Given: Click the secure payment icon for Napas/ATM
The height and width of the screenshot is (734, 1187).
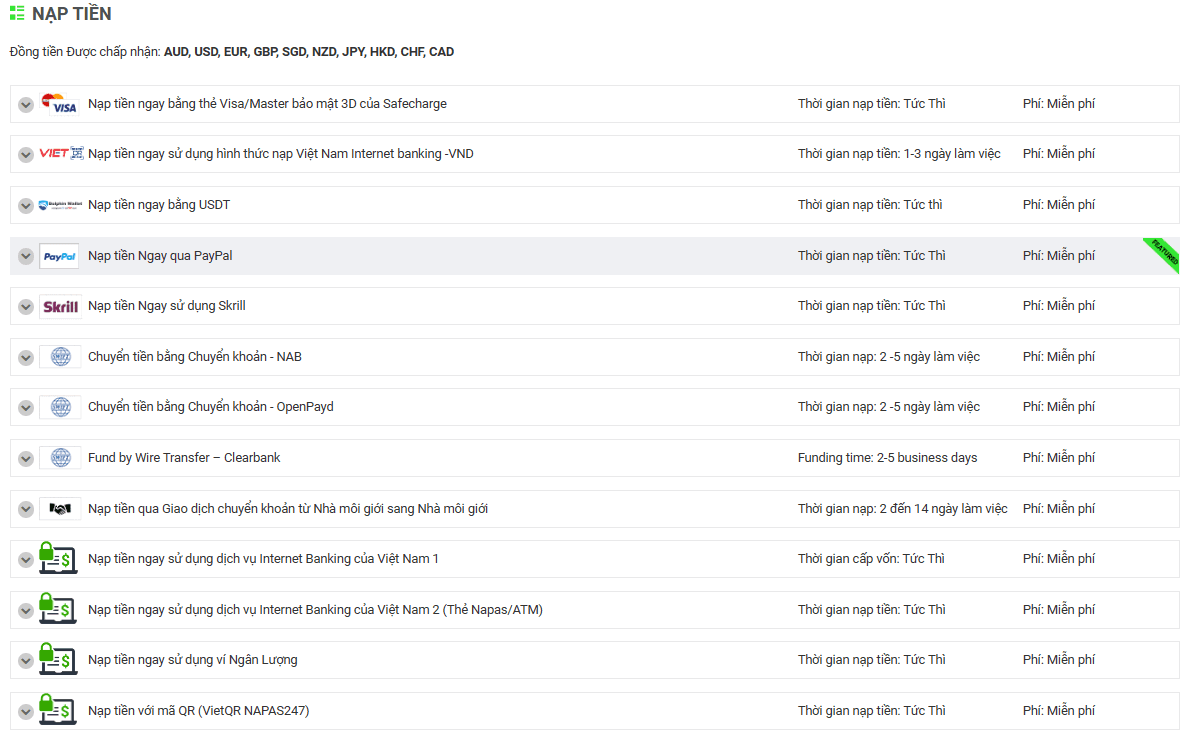Looking at the screenshot, I should coord(58,609).
